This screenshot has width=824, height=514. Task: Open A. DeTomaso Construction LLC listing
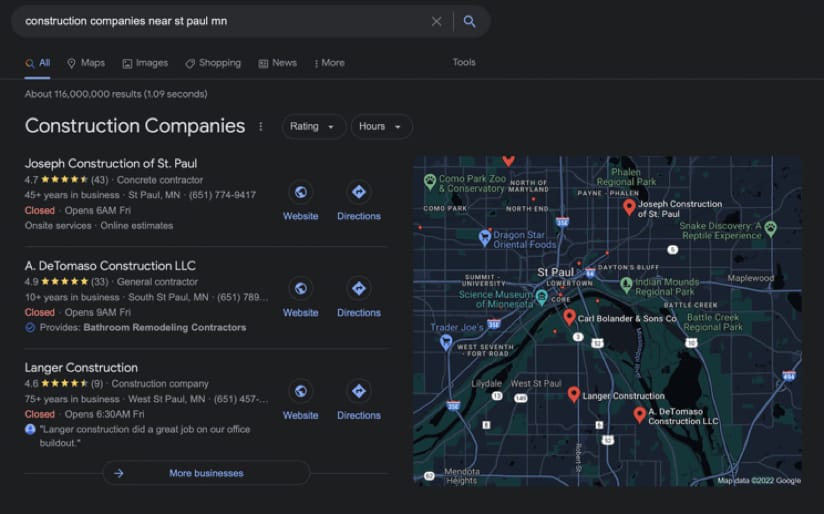click(110, 265)
